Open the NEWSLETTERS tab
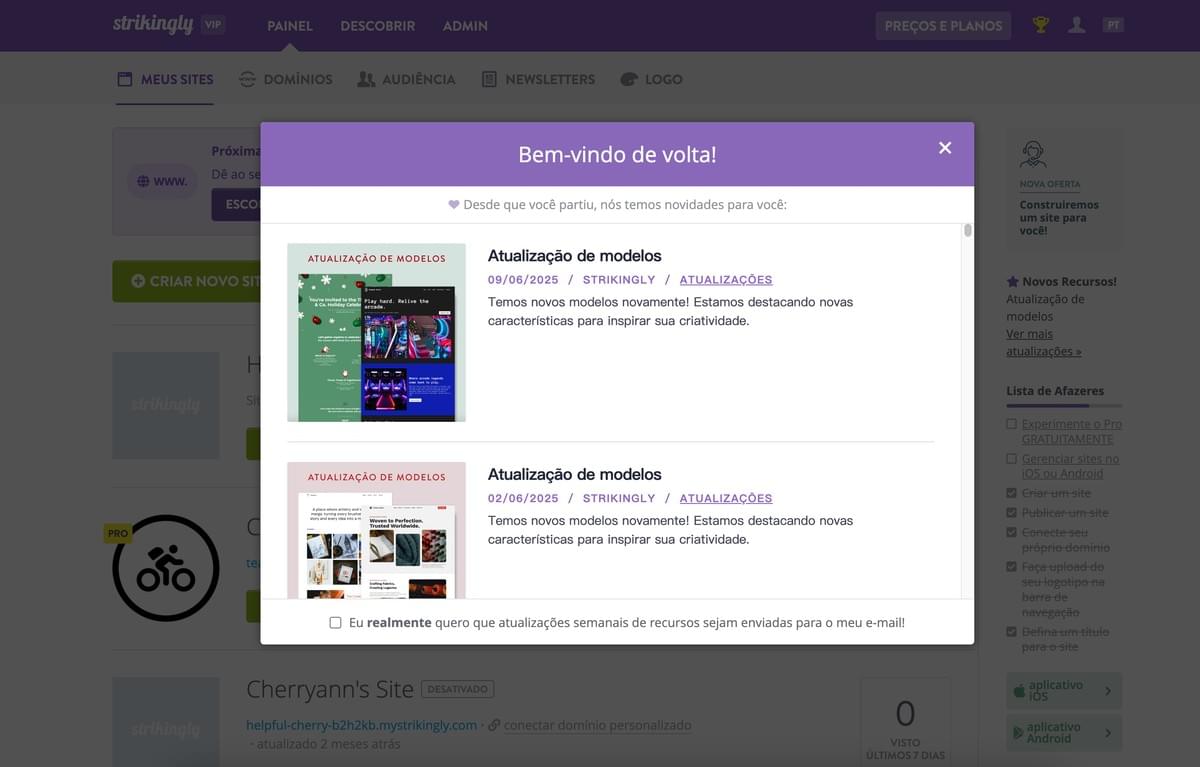Screen dimensions: 1200x767 point(538,79)
